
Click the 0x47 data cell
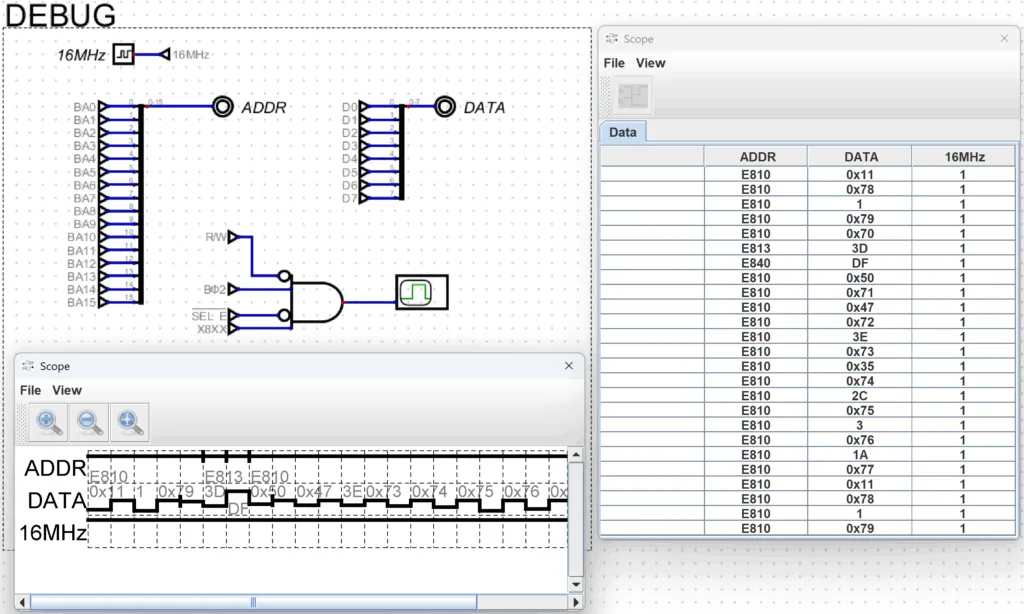[x=860, y=307]
